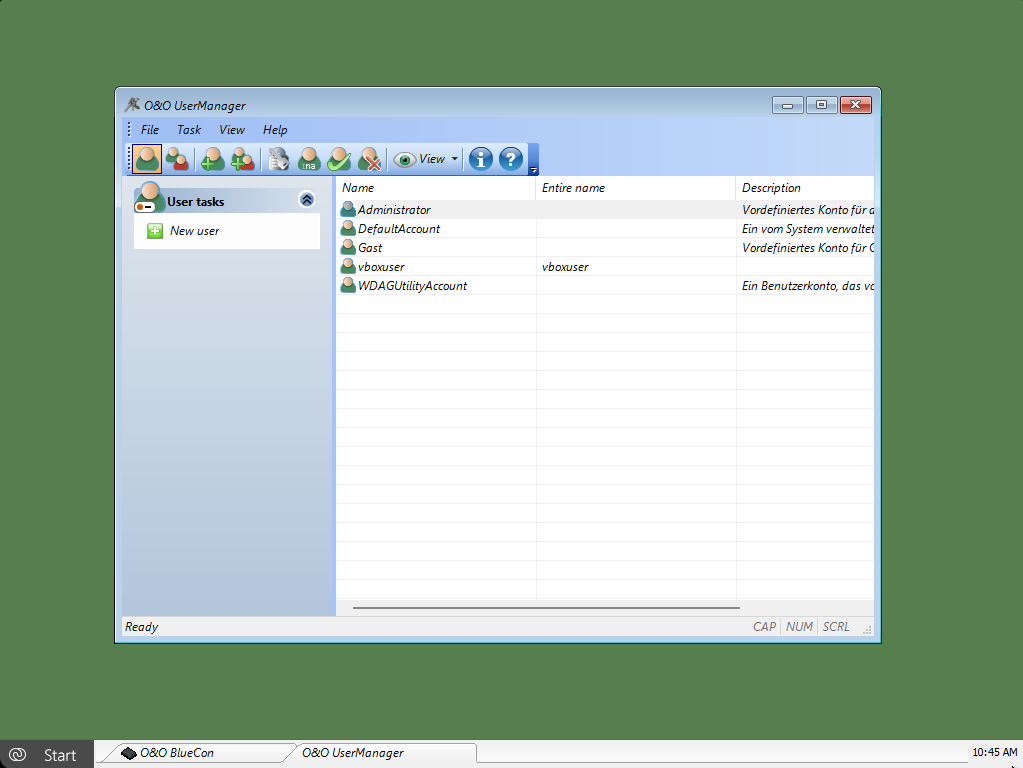Viewport: 1023px width, 768px height.
Task: Open the blue info icon in toolbar
Action: [481, 159]
